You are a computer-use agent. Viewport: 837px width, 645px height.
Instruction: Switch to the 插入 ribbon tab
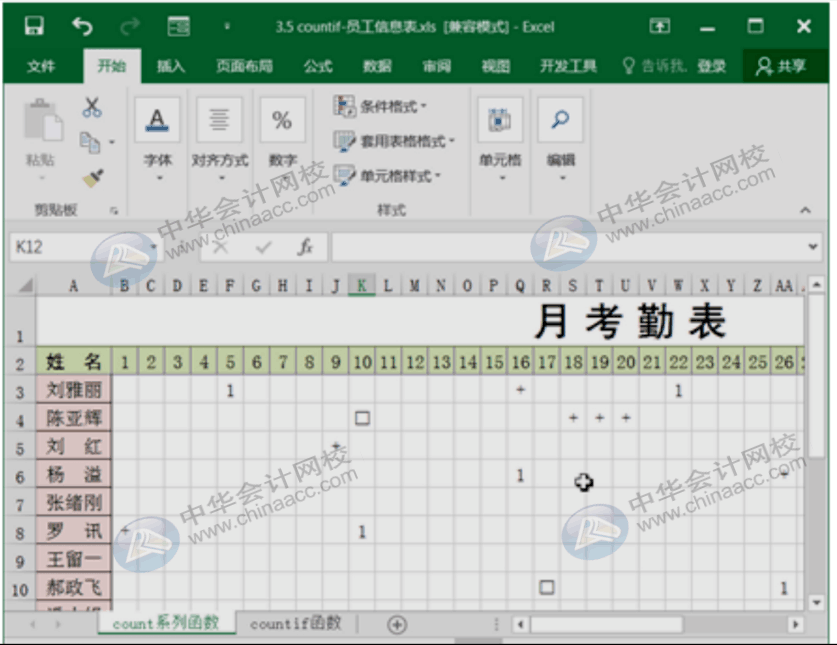170,66
